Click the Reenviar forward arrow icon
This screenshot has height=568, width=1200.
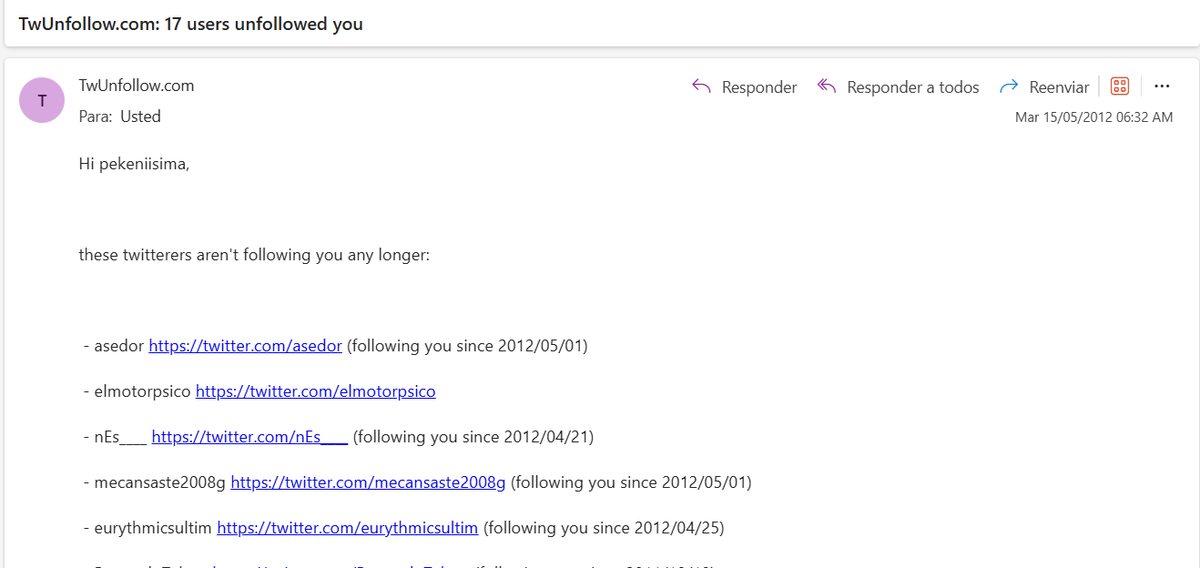coord(1009,87)
